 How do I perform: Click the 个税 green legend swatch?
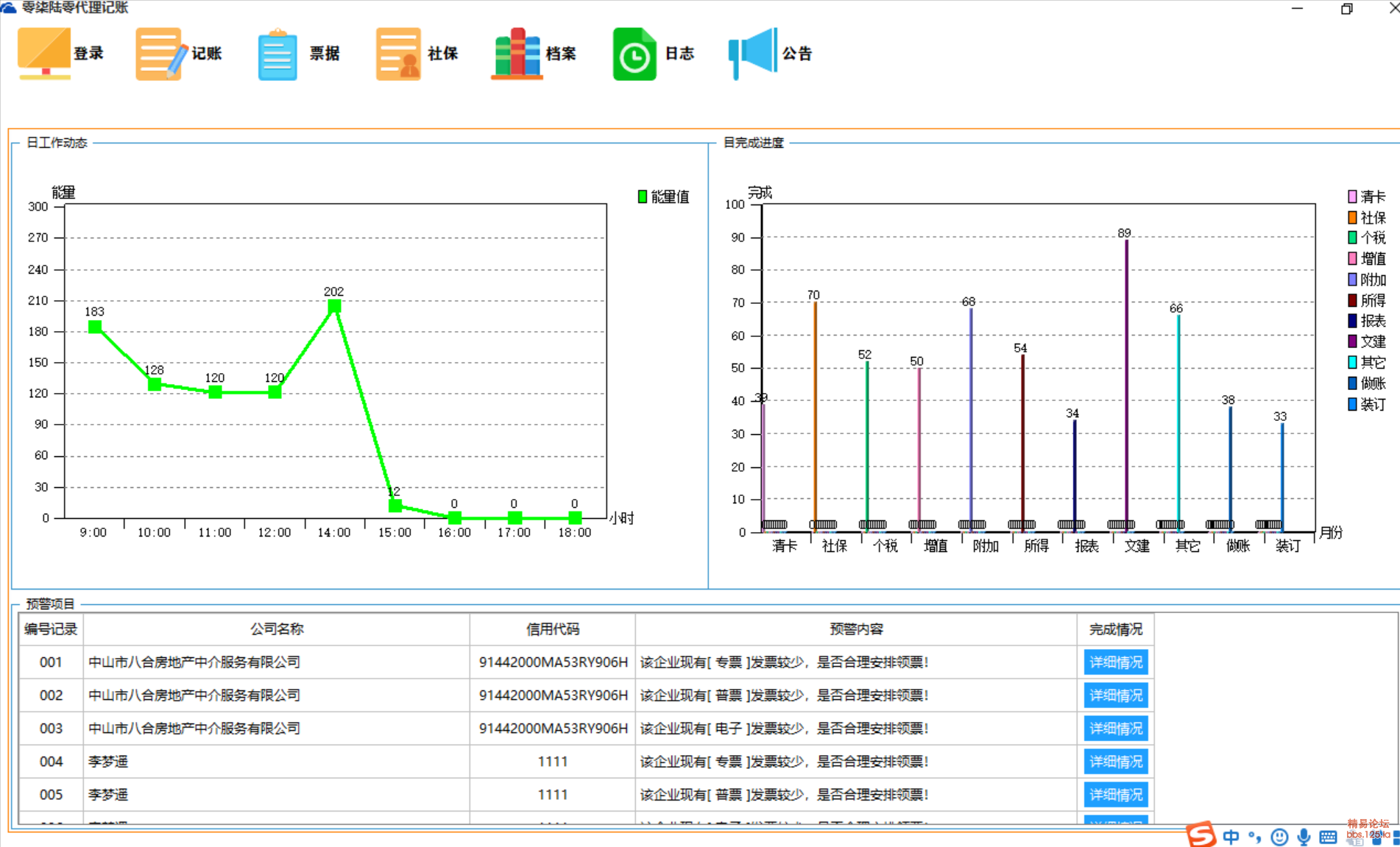pyautogui.click(x=1352, y=237)
